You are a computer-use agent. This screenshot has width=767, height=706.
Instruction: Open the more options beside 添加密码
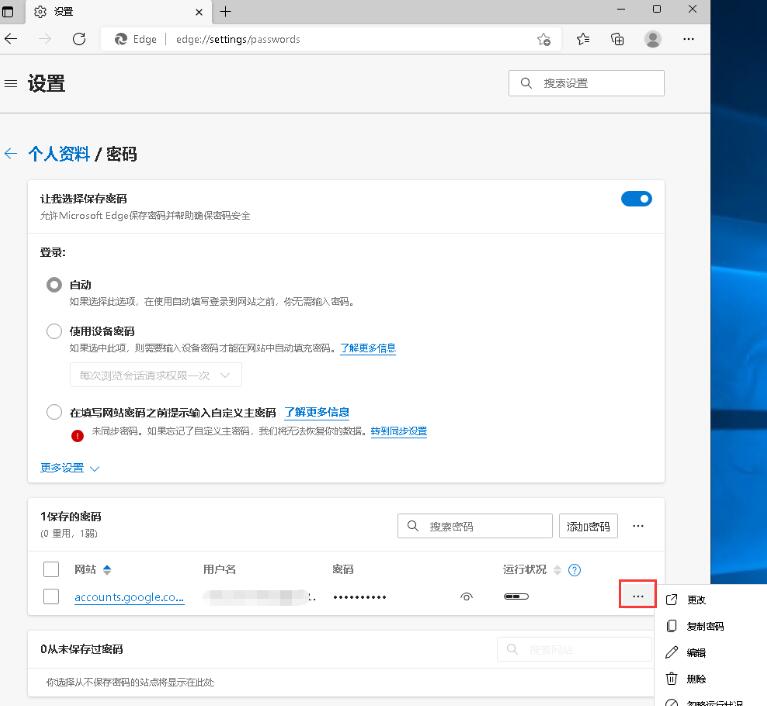click(638, 526)
